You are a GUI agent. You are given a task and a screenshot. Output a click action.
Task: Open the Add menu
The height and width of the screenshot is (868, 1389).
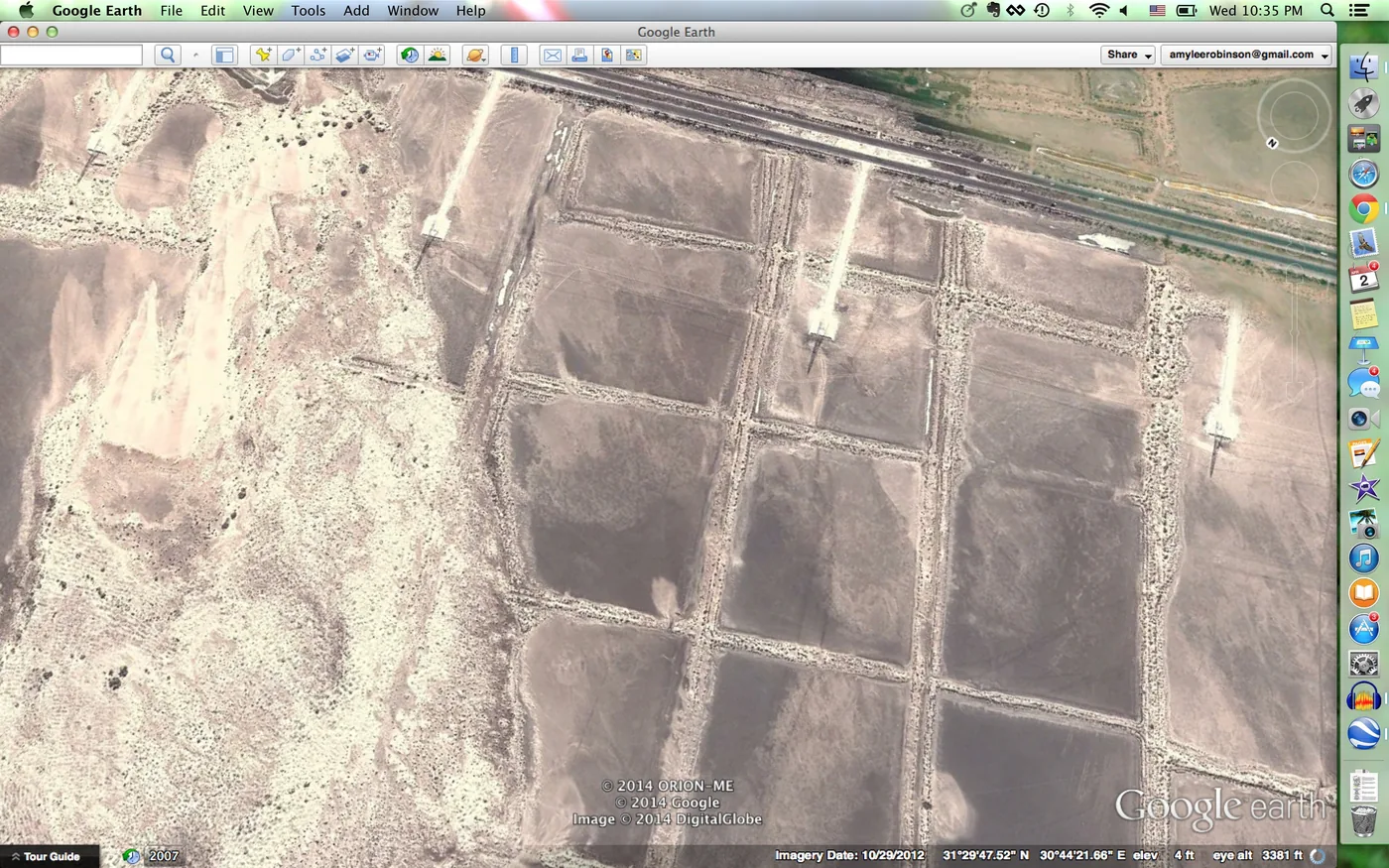356,10
